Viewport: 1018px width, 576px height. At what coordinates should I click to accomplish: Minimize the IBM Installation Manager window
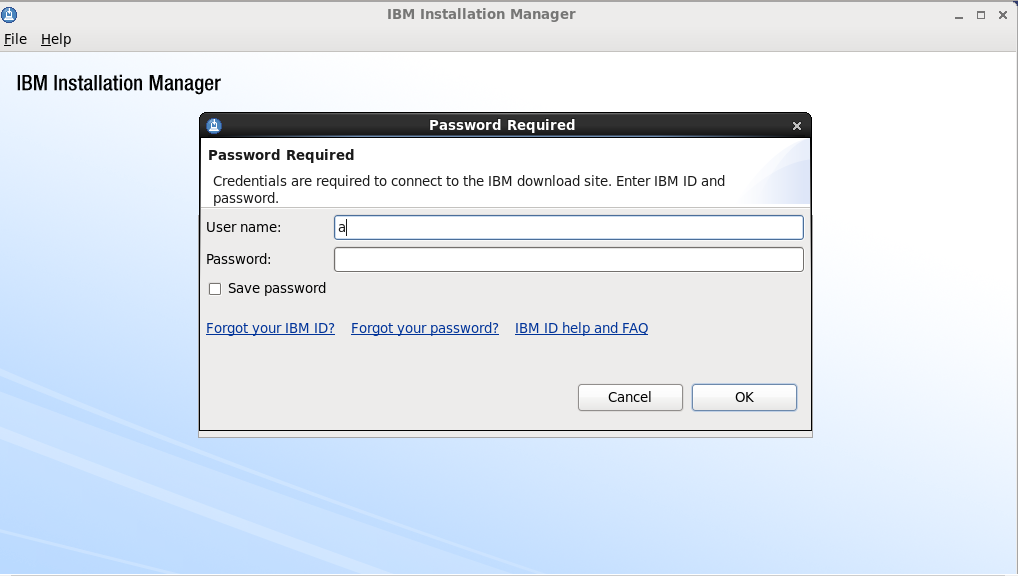tap(958, 15)
